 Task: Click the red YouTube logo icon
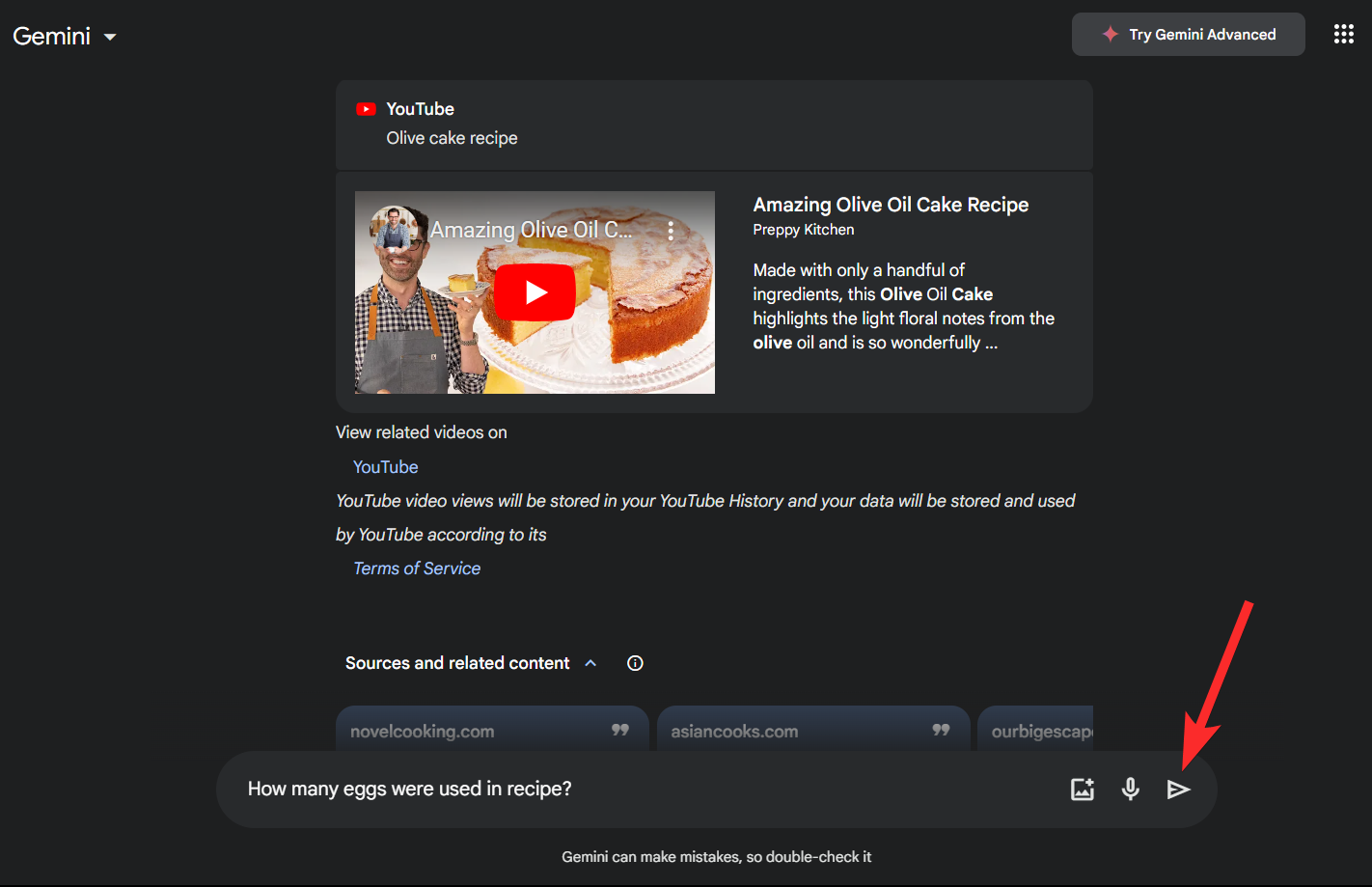pos(366,109)
